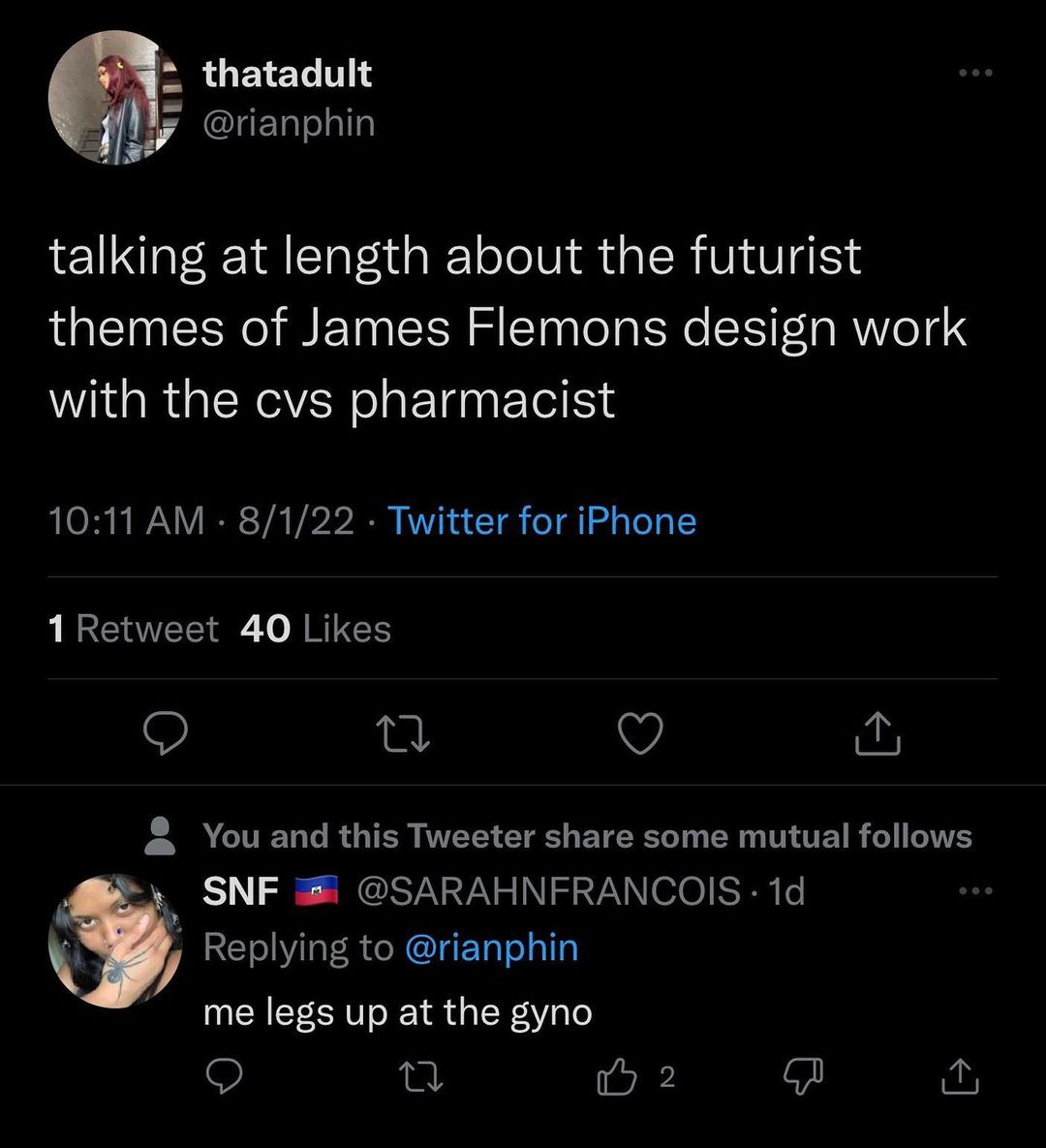Screen dimensions: 1046x1148
Task: Click the Twitter for iPhone link
Action: point(542,521)
